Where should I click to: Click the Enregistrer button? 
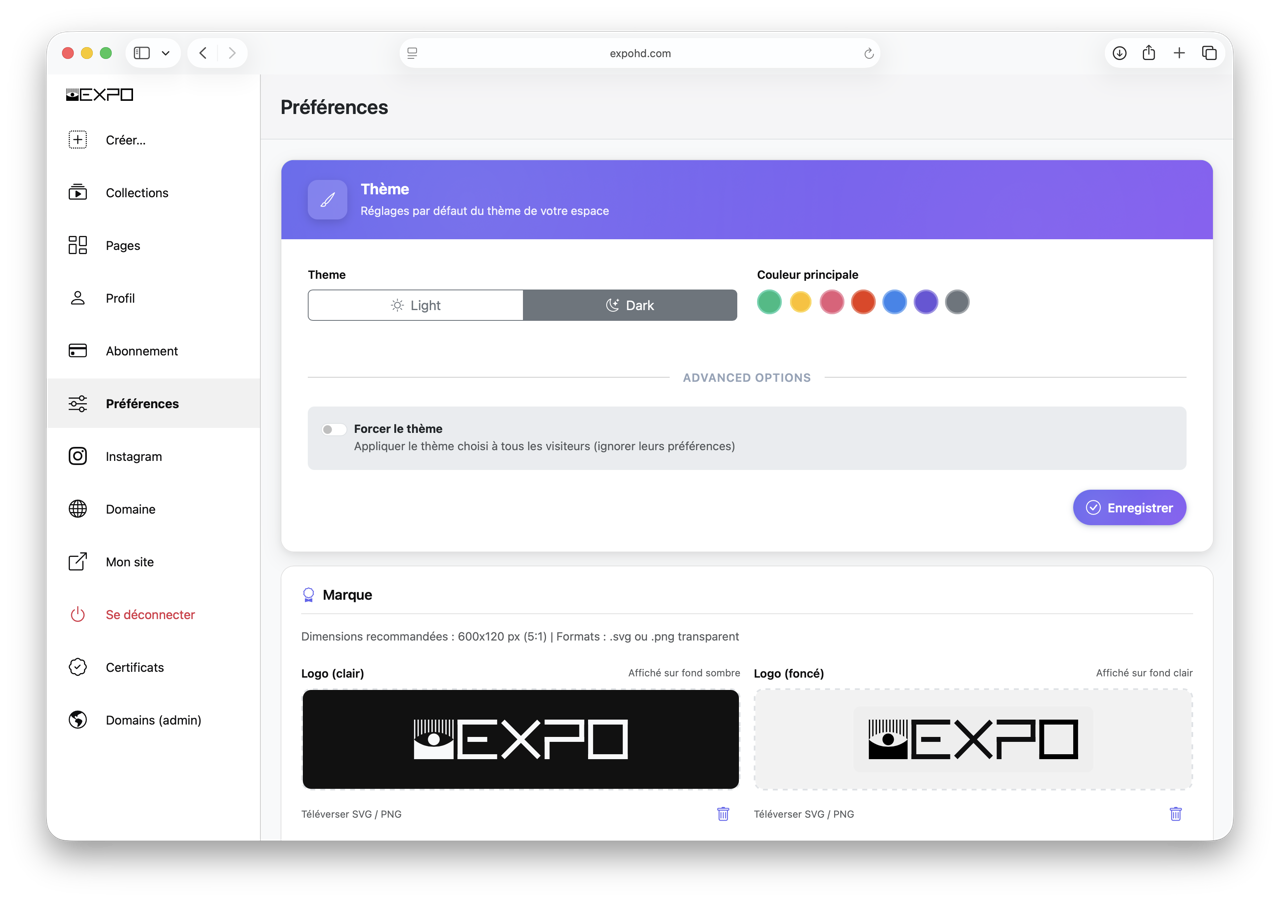tap(1129, 508)
